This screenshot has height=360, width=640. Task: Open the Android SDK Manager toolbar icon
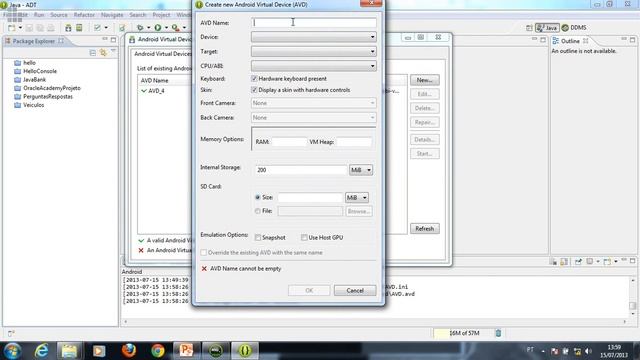click(68, 28)
